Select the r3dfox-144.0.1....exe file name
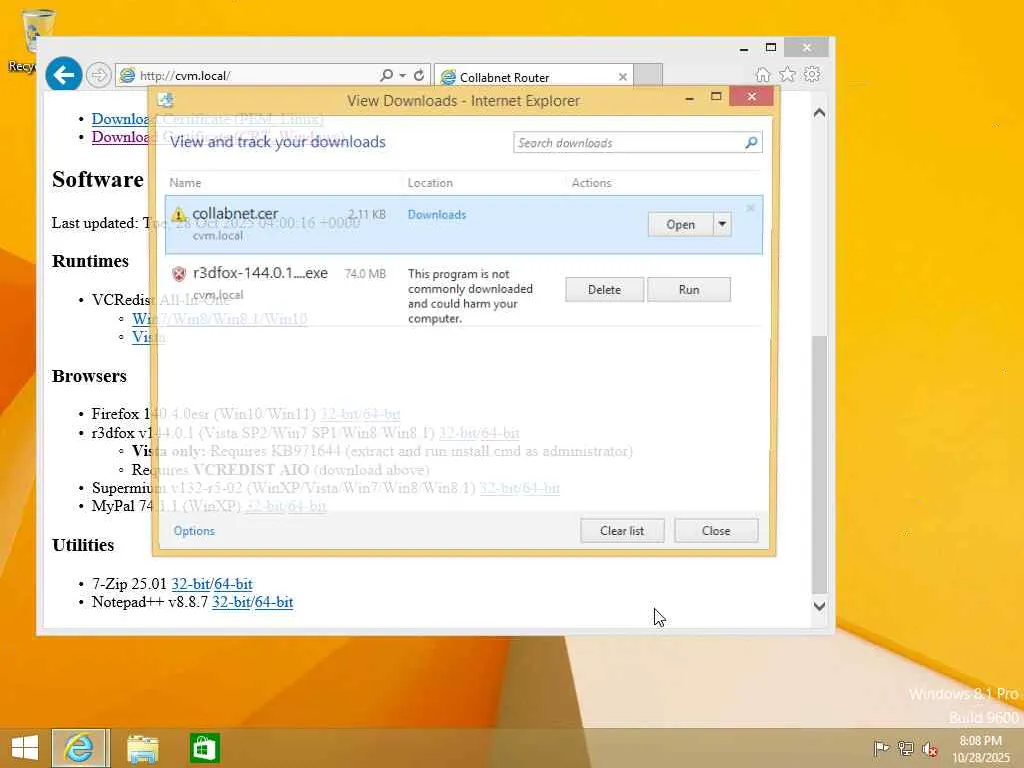This screenshot has height=768, width=1024. click(260, 273)
